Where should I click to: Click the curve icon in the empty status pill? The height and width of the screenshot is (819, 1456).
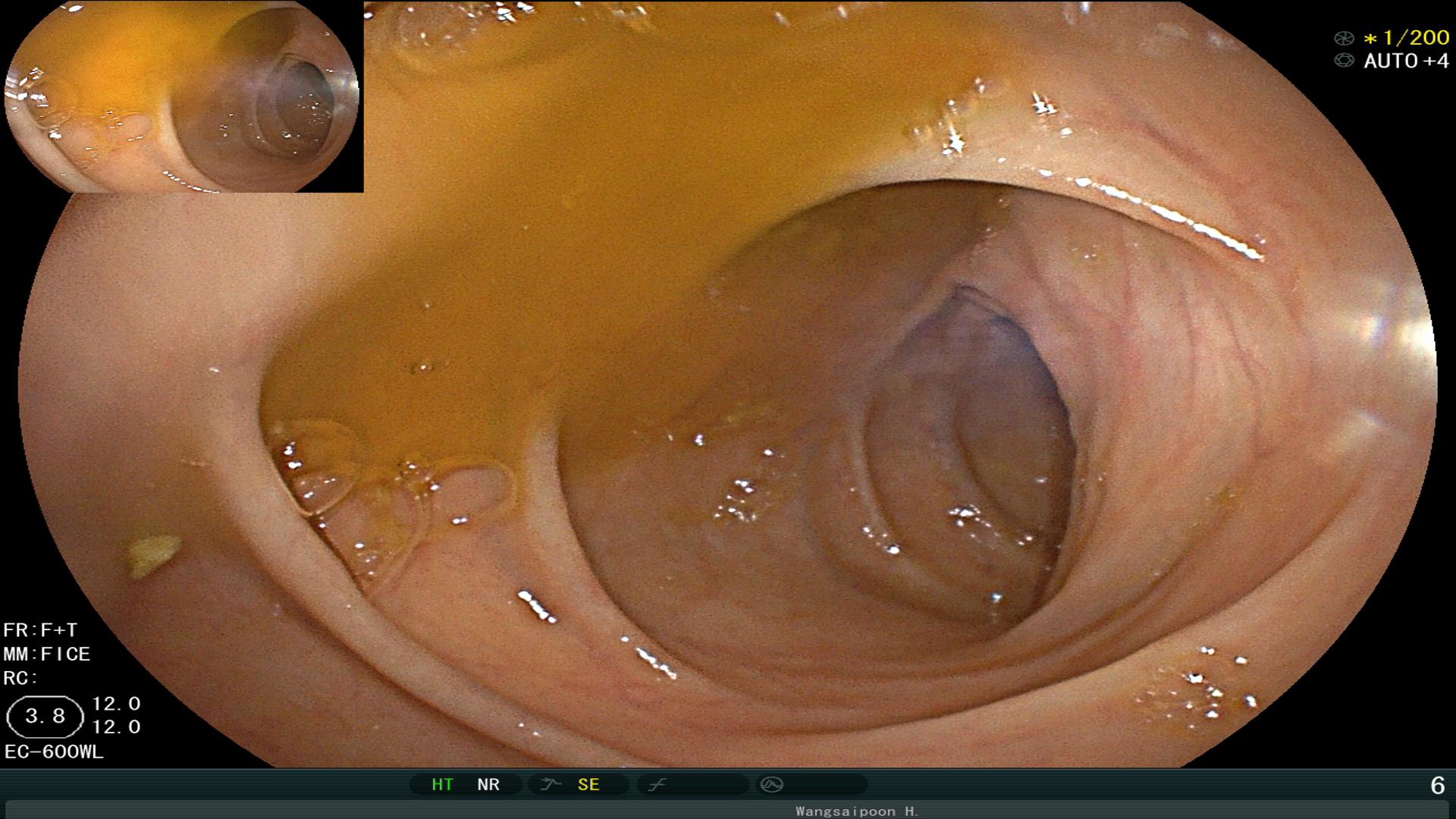(657, 784)
